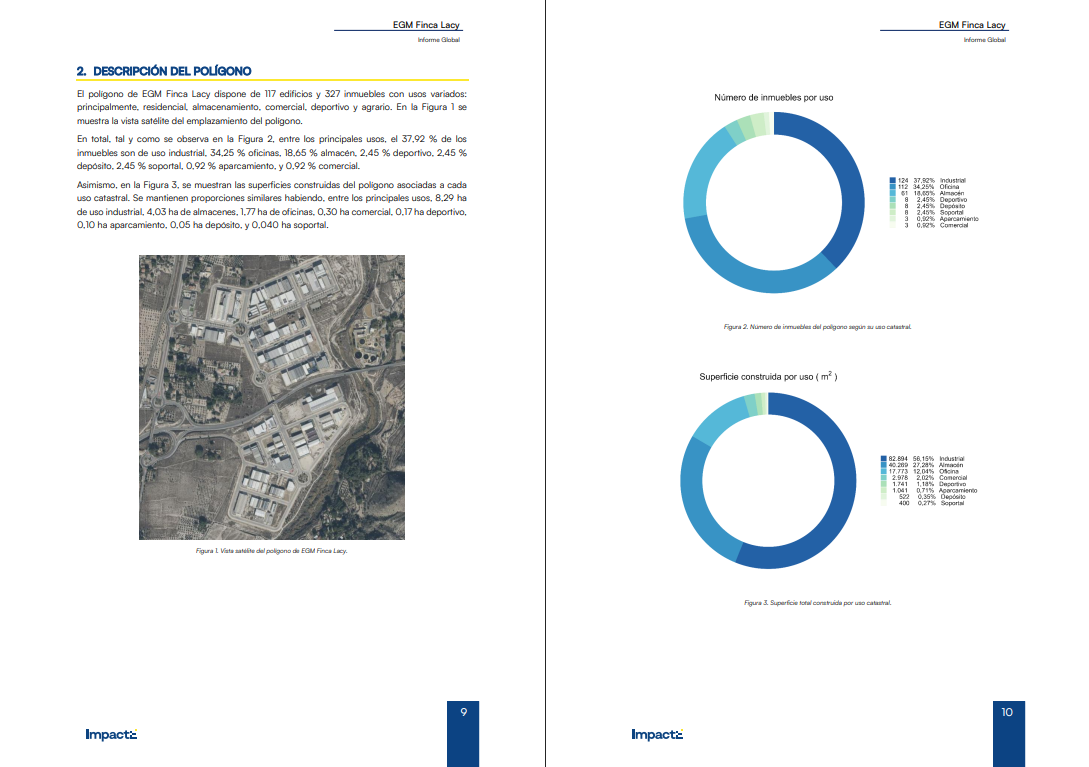Click the Industrial legend swatch in the inmuebles chart
The image size is (1089, 767).
892,180
